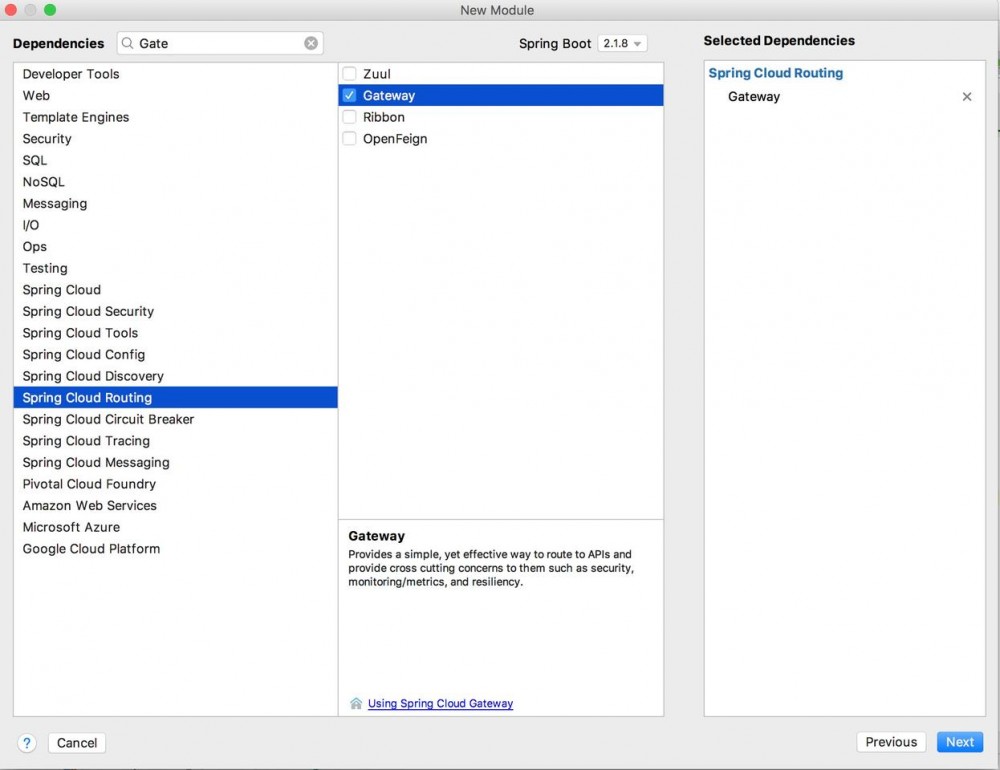Click the home icon beside the Gateway guide link
Image resolution: width=1000 pixels, height=770 pixels.
(356, 703)
